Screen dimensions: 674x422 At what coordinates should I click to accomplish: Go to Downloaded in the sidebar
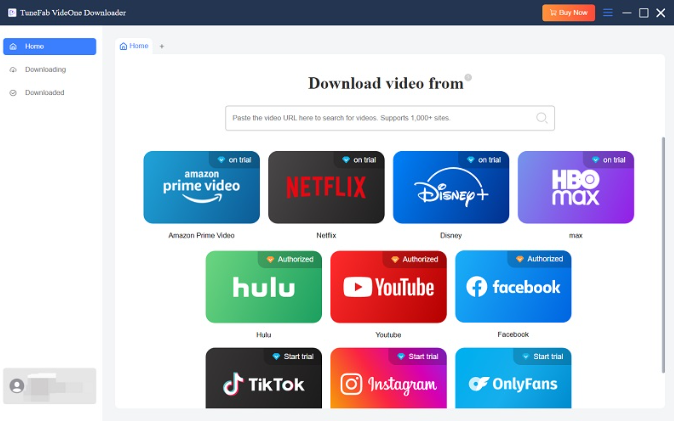click(49, 93)
